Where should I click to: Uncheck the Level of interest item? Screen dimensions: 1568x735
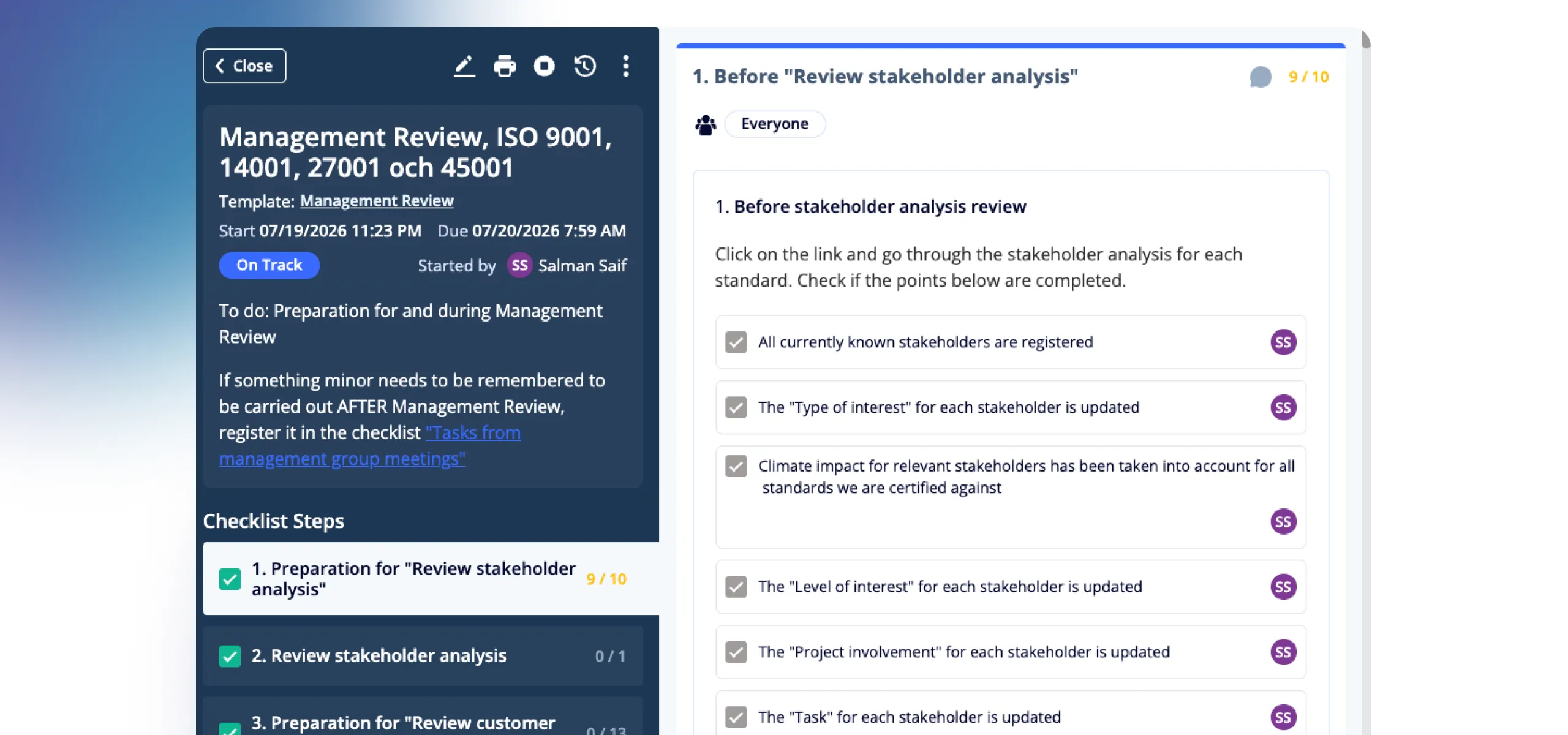click(736, 587)
